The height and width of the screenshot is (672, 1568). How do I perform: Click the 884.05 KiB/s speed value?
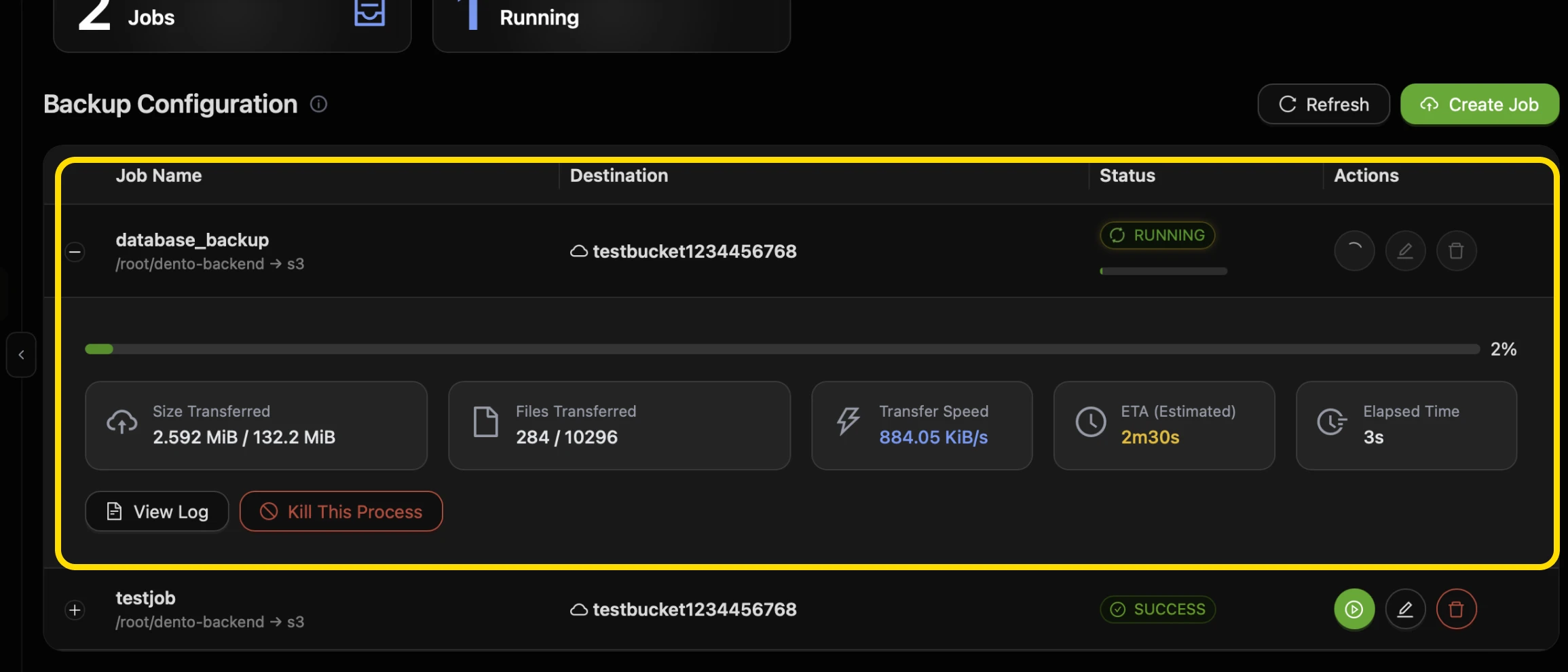(933, 437)
